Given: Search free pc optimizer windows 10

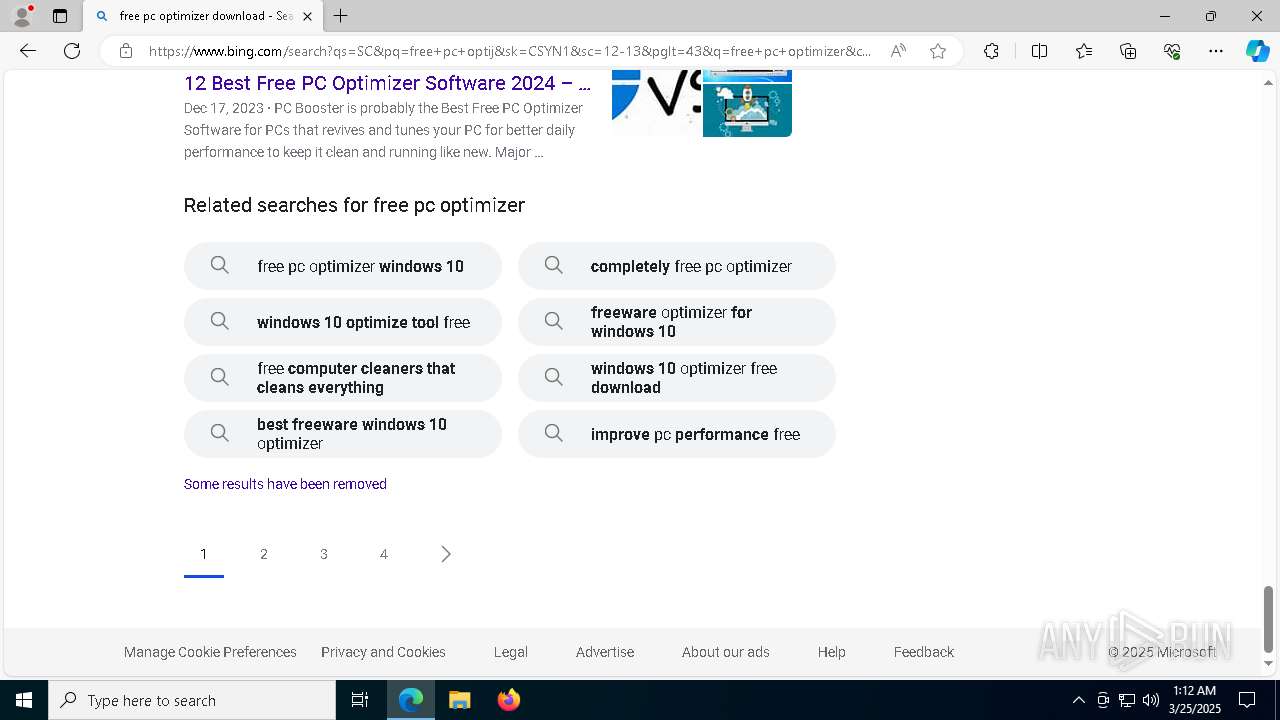Looking at the screenshot, I should tap(343, 266).
